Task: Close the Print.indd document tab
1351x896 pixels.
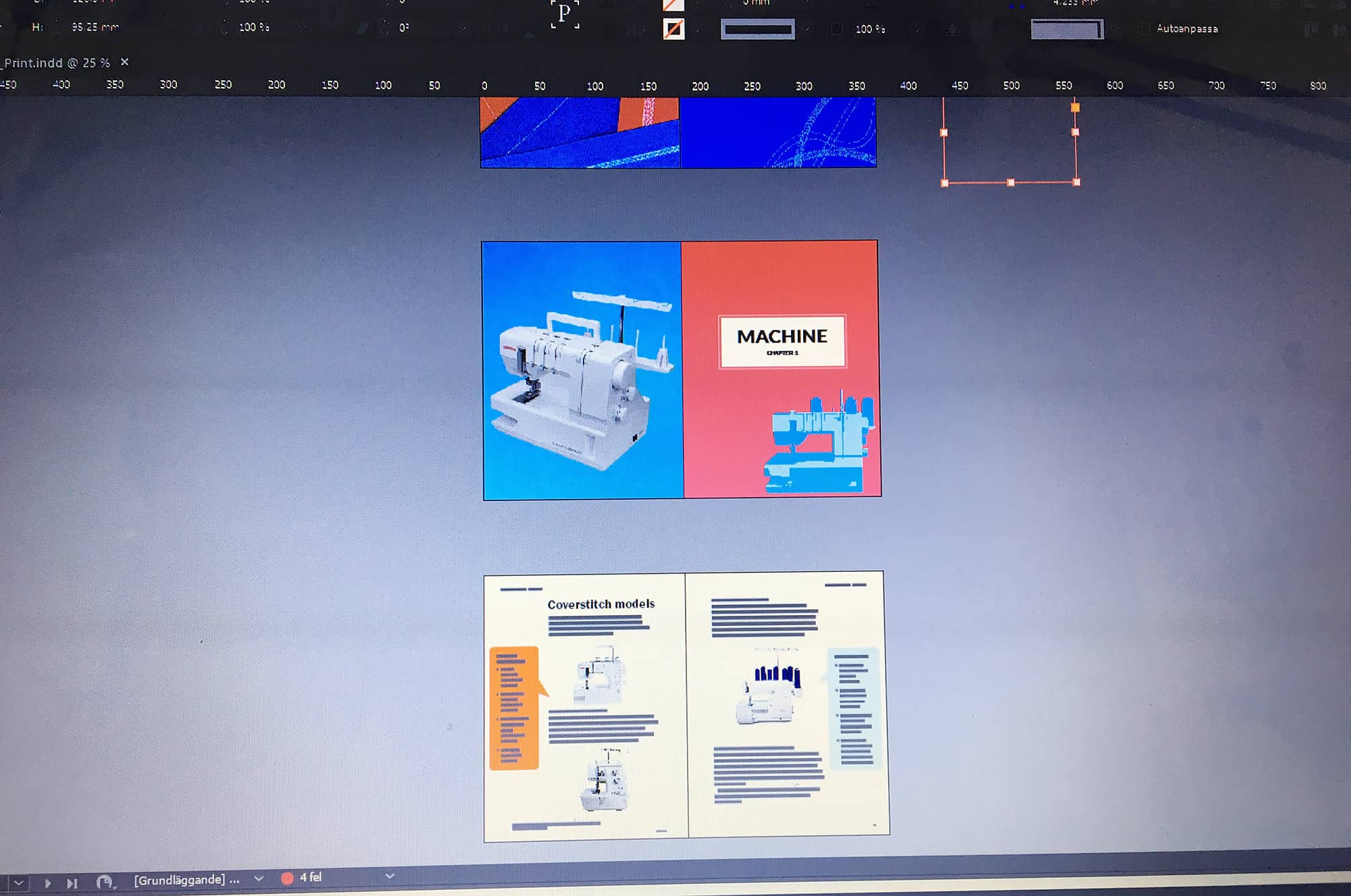Action: click(124, 62)
